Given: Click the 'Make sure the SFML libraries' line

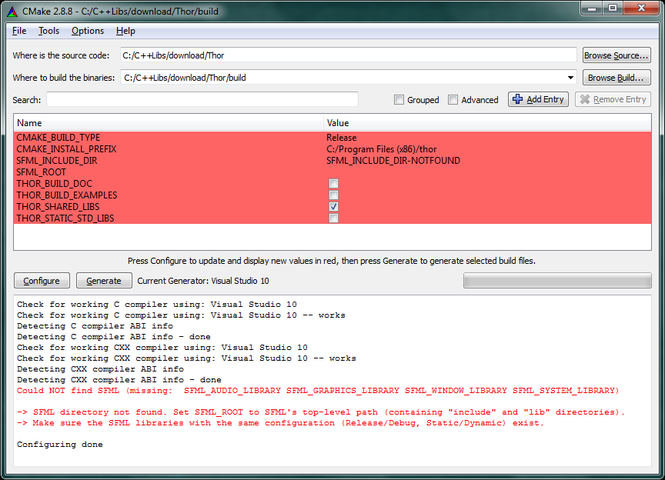Looking at the screenshot, I should tap(280, 423).
